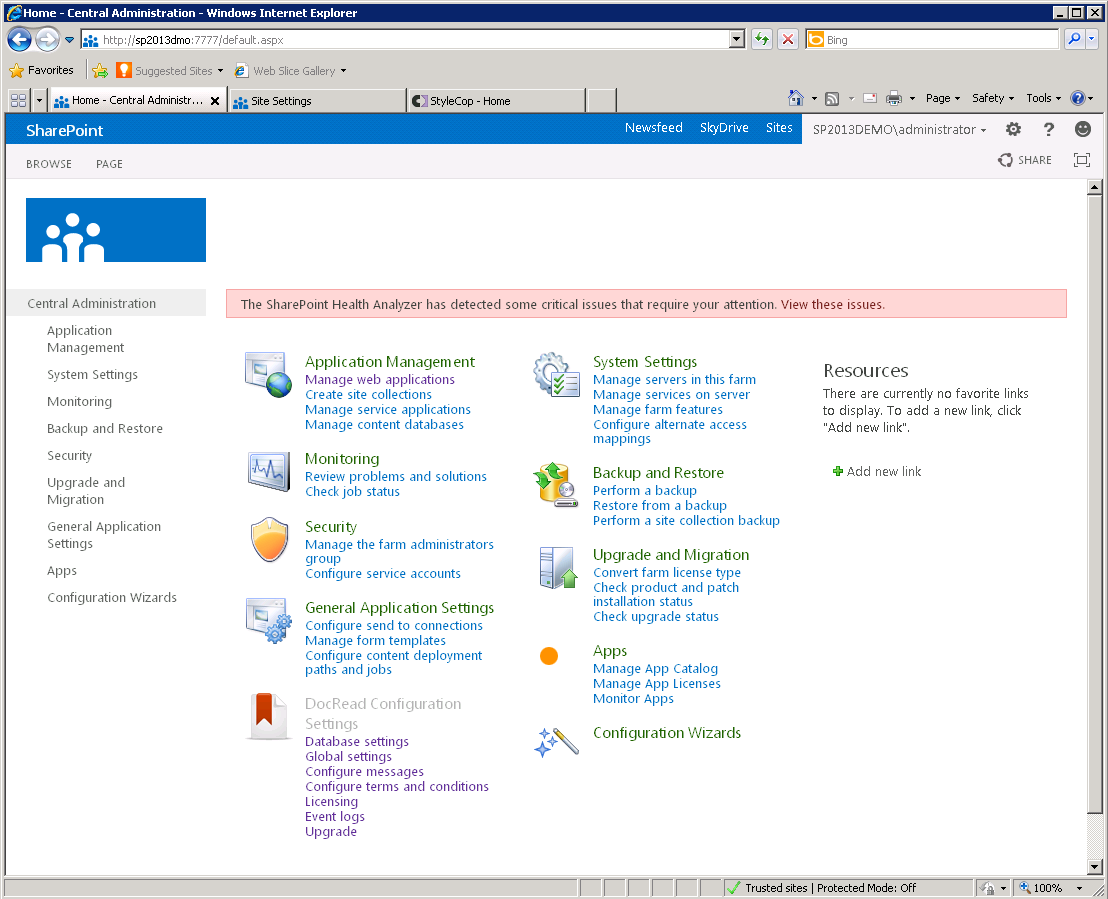
Task: Click the SHARE button
Action: pos(1025,160)
